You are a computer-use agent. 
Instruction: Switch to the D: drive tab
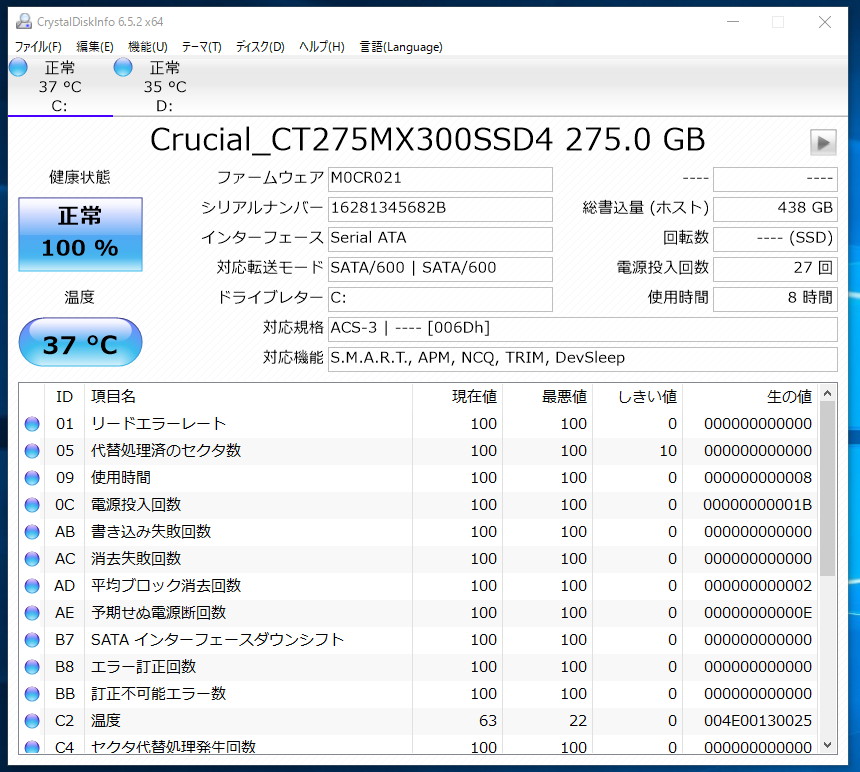point(165,86)
